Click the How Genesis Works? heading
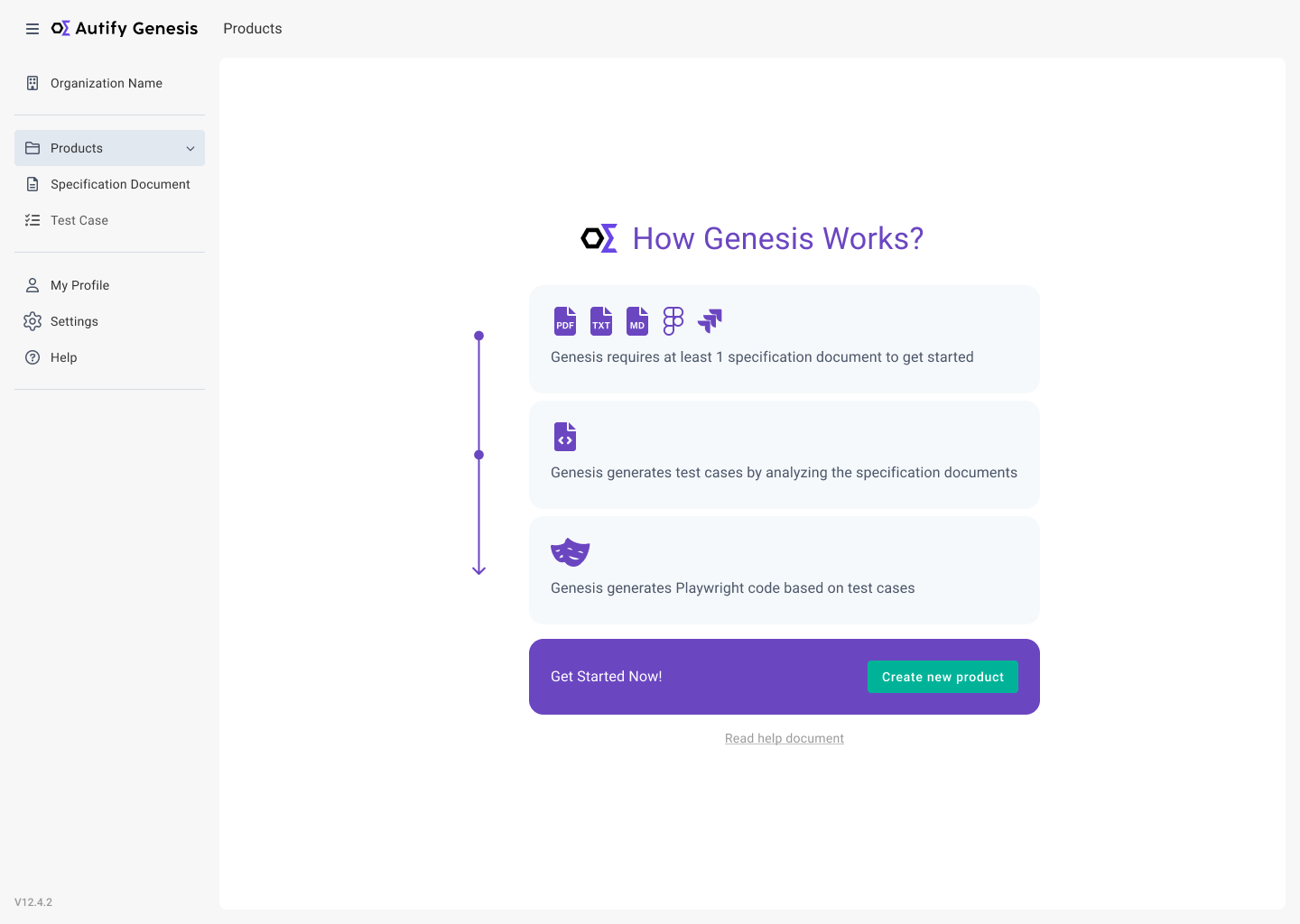The image size is (1300, 924). 778,238
